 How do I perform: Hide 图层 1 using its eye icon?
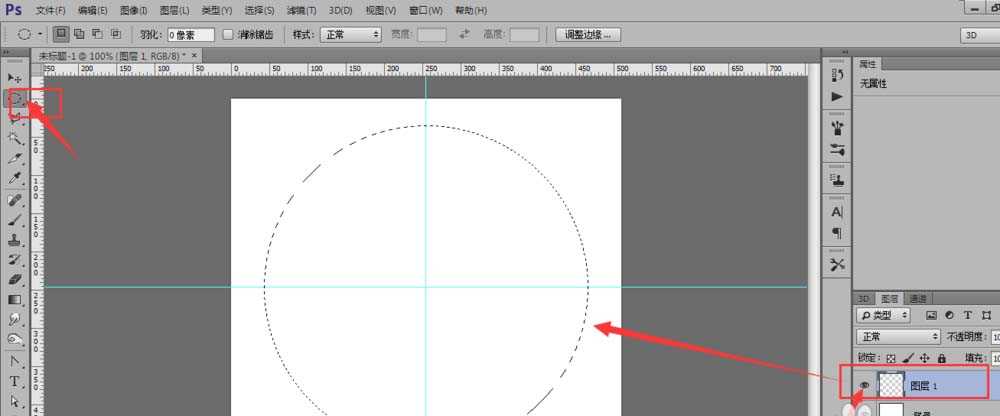click(x=864, y=383)
